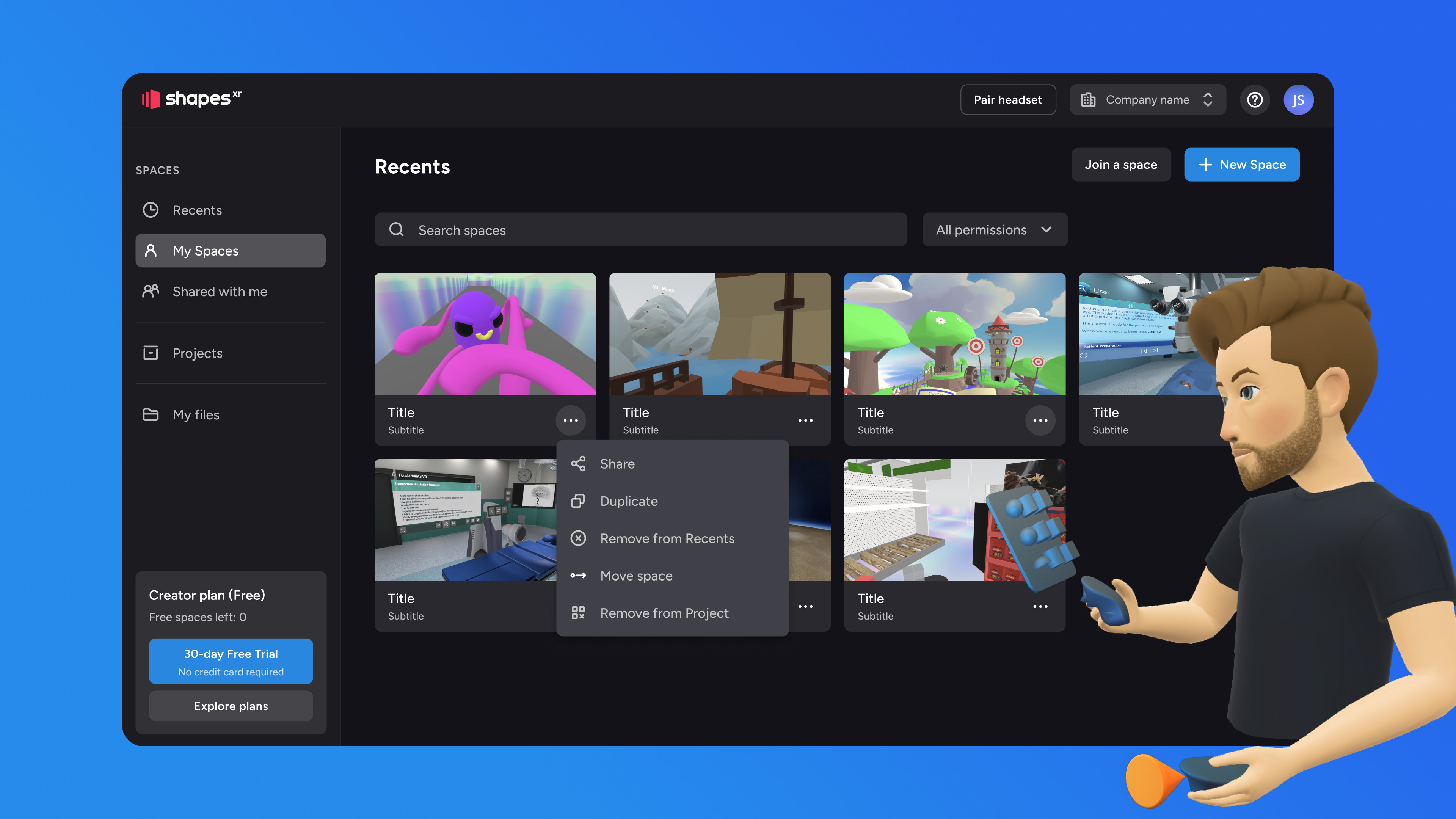
Task: Select My Spaces in the sidebar
Action: coord(231,250)
